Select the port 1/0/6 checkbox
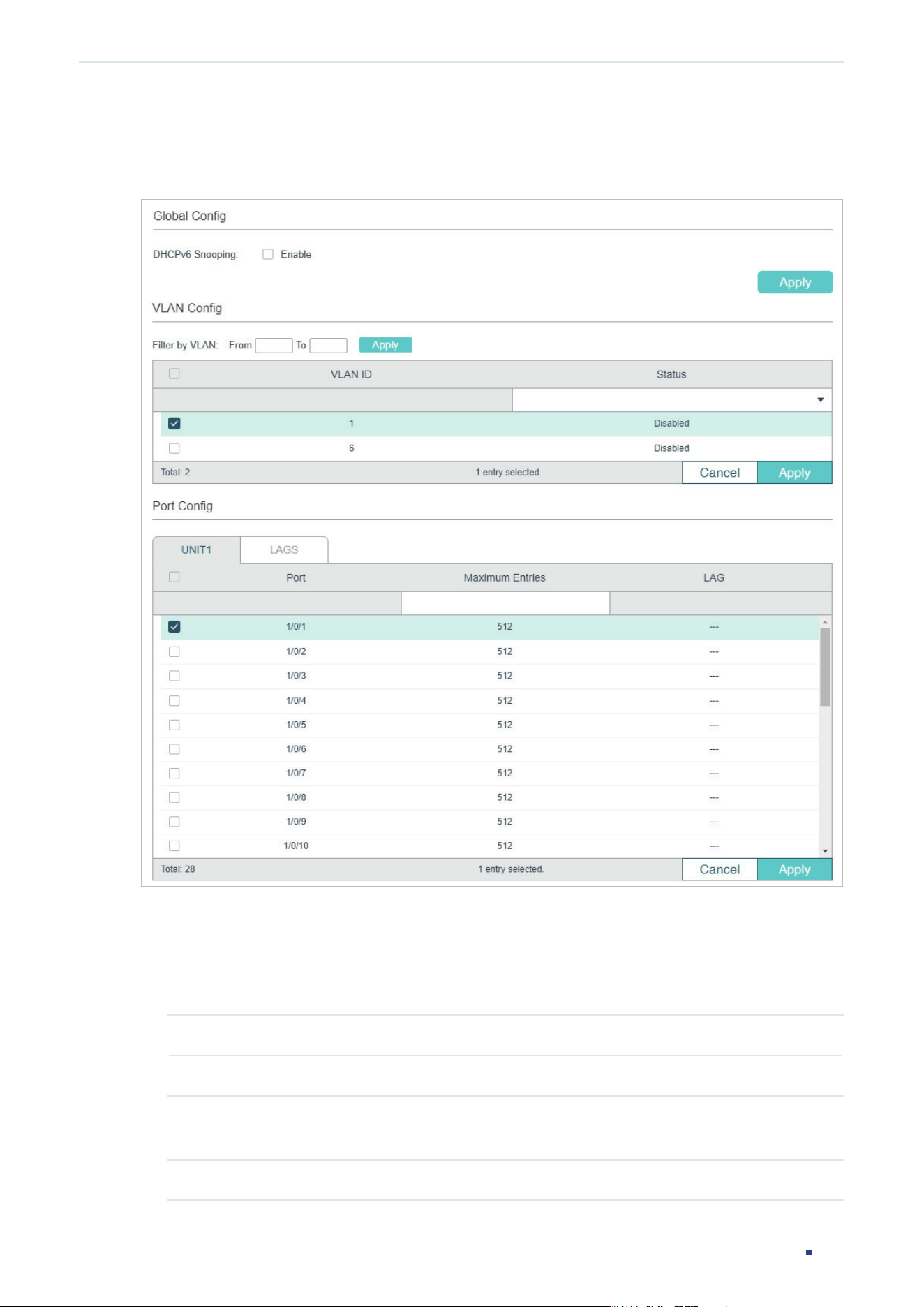Screen dimensions: 924x1307 pyautogui.click(x=174, y=749)
